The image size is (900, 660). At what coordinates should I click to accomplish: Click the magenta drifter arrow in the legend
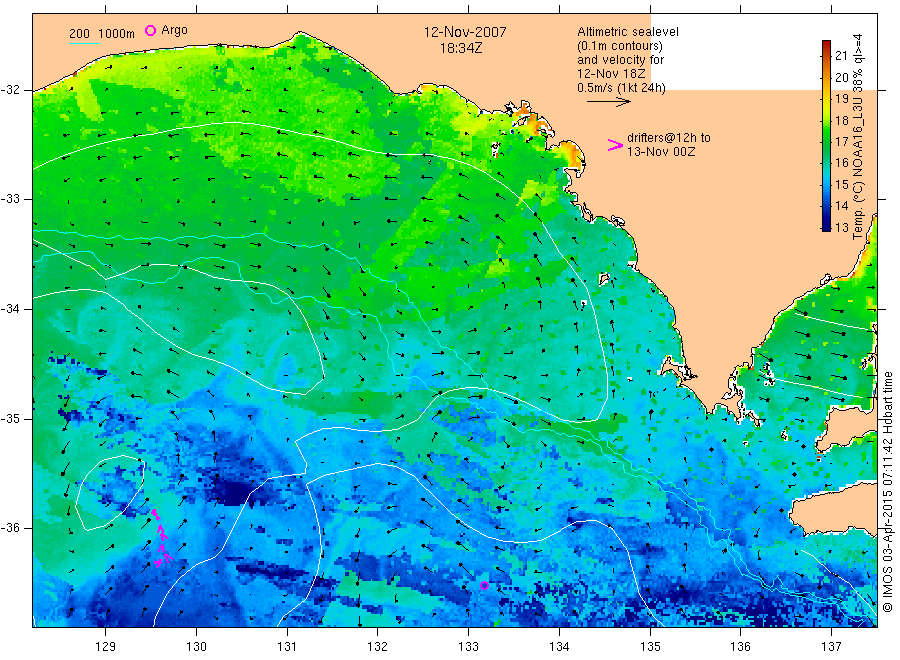click(615, 145)
